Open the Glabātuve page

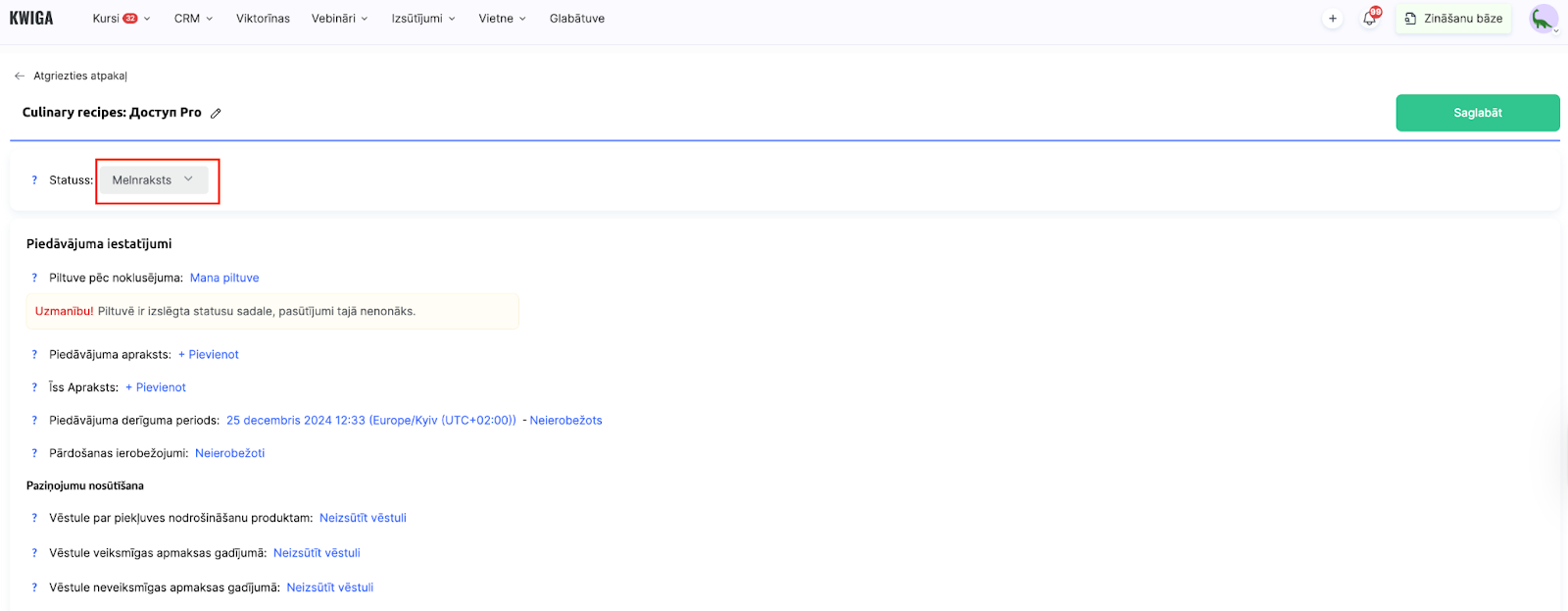pos(577,19)
